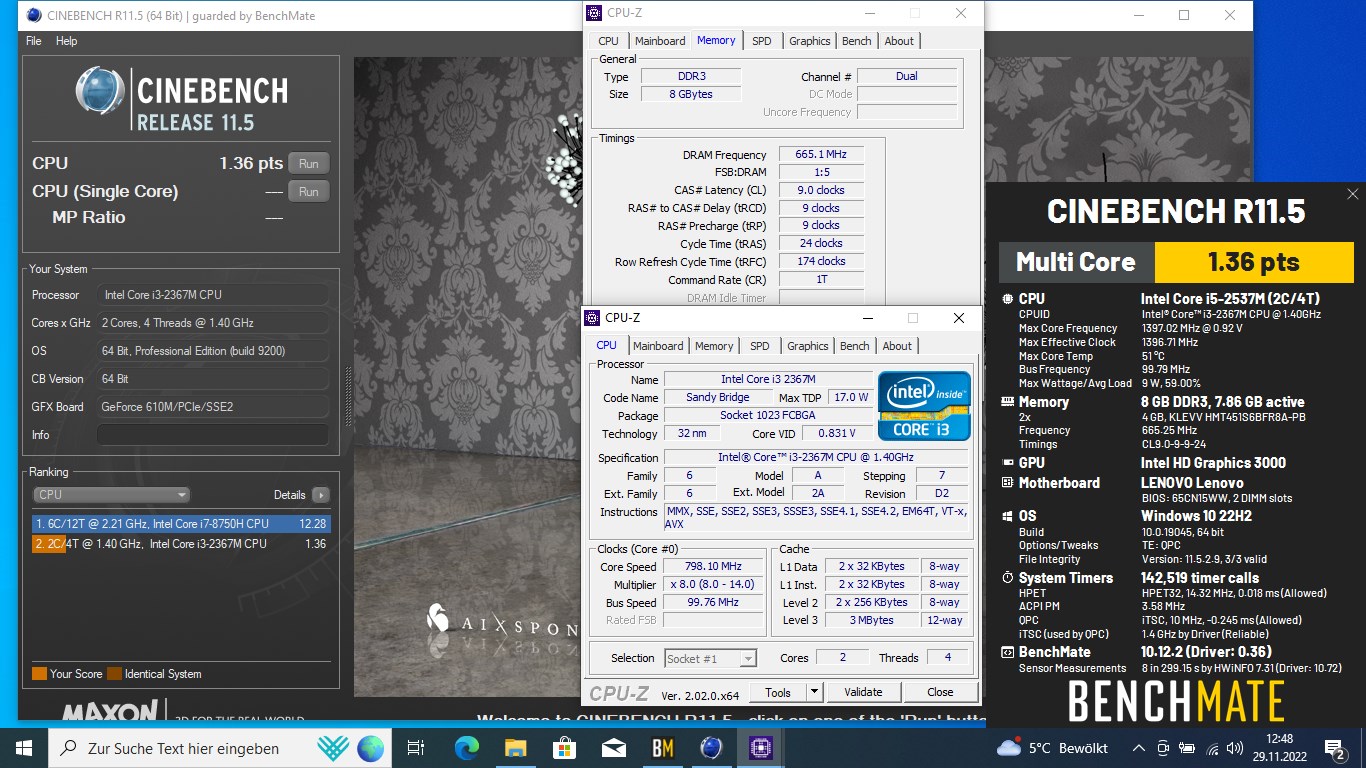The image size is (1366, 768).
Task: Click the Motherboard section icon in BenchMate
Action: coord(1007,483)
